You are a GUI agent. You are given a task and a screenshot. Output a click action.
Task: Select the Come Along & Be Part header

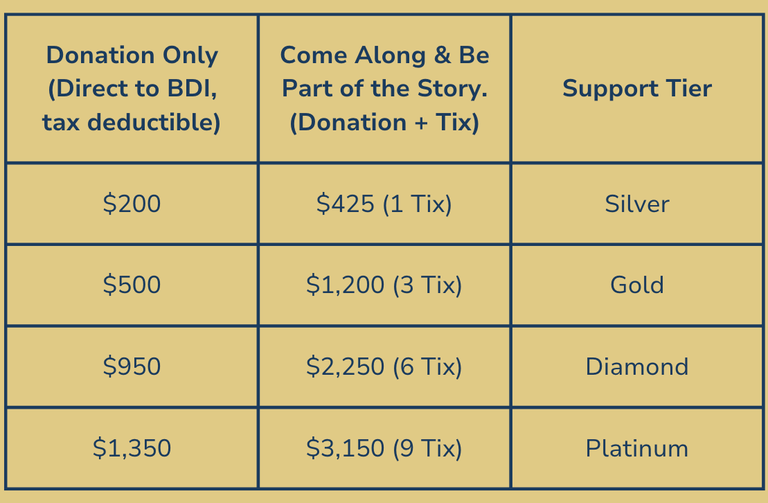pos(384,88)
